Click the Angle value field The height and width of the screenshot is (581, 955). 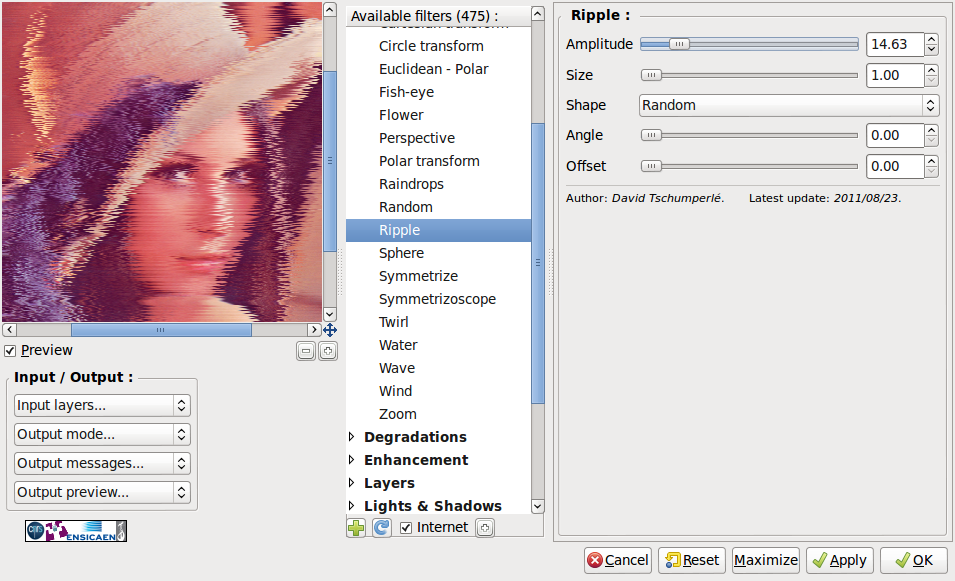[x=895, y=135]
